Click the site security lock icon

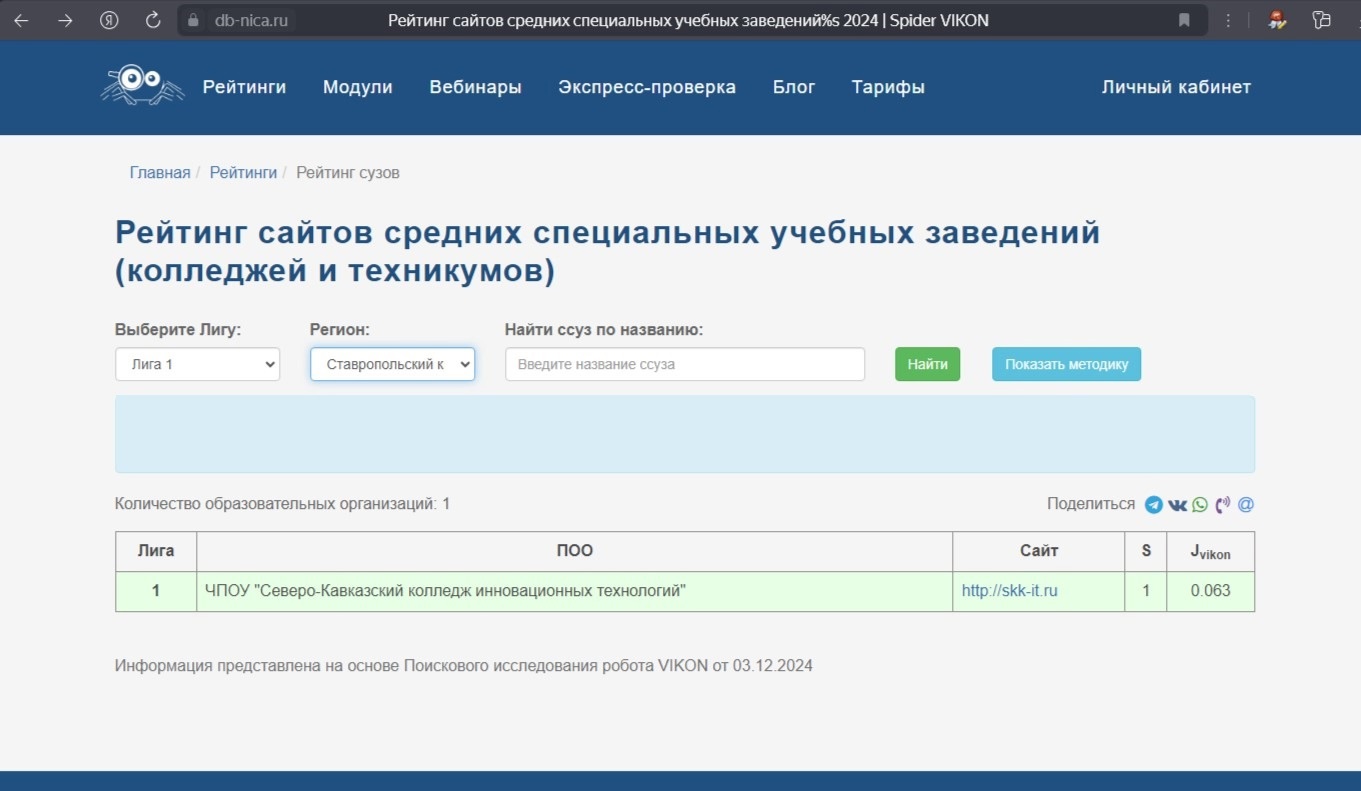pos(194,20)
